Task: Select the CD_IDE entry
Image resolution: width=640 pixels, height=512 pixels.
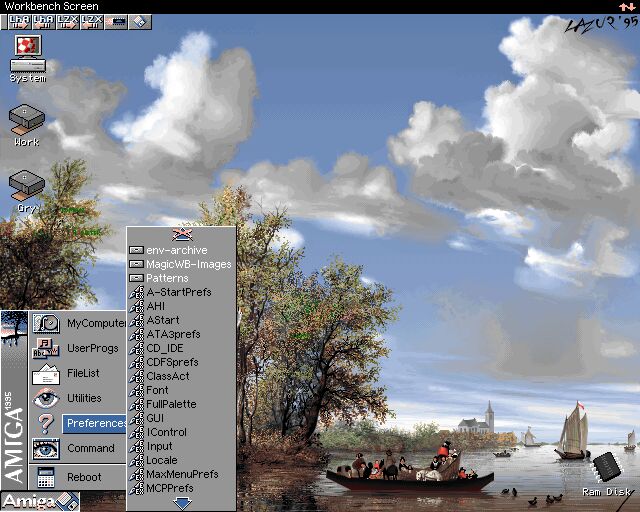Action: [x=181, y=348]
